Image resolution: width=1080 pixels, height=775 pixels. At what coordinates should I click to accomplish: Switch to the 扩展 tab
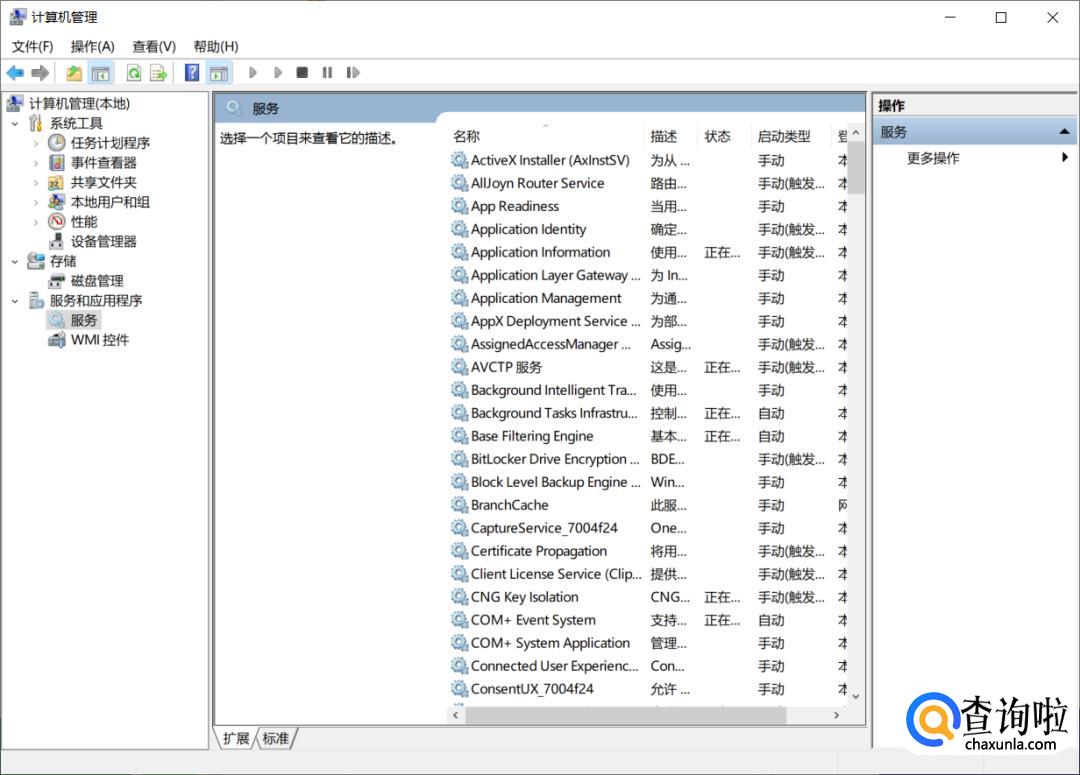click(x=236, y=738)
